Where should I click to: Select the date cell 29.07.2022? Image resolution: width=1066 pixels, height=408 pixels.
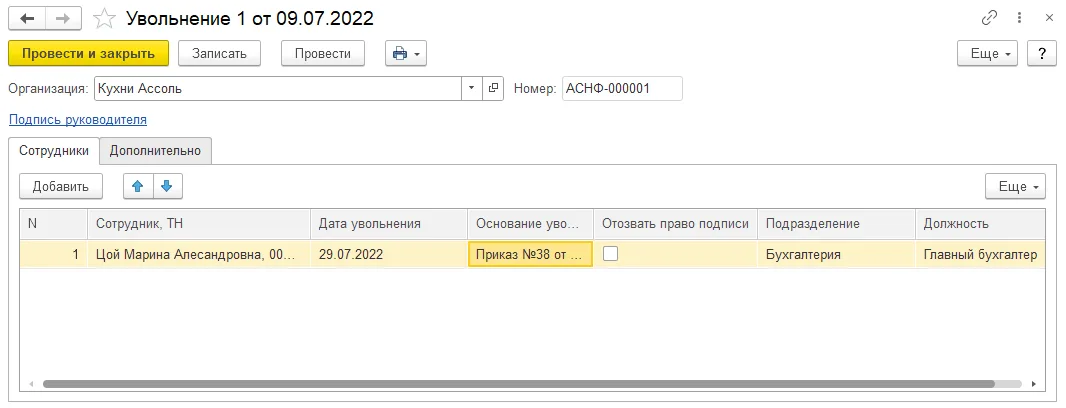389,255
